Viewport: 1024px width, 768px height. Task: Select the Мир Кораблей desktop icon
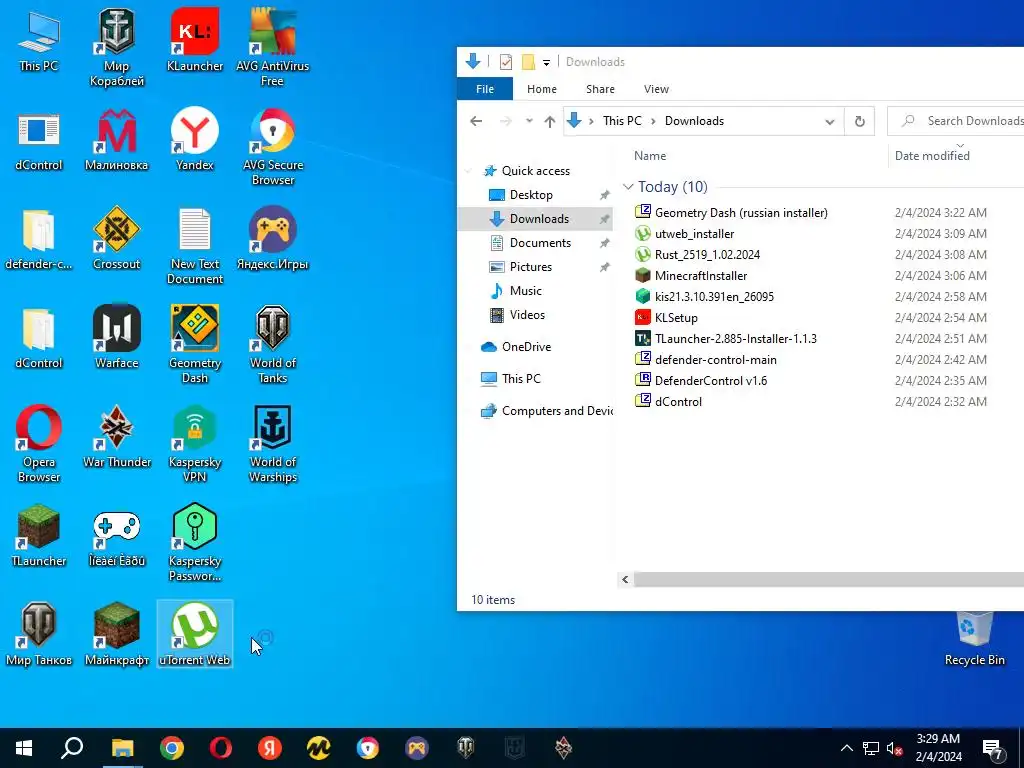(x=117, y=49)
